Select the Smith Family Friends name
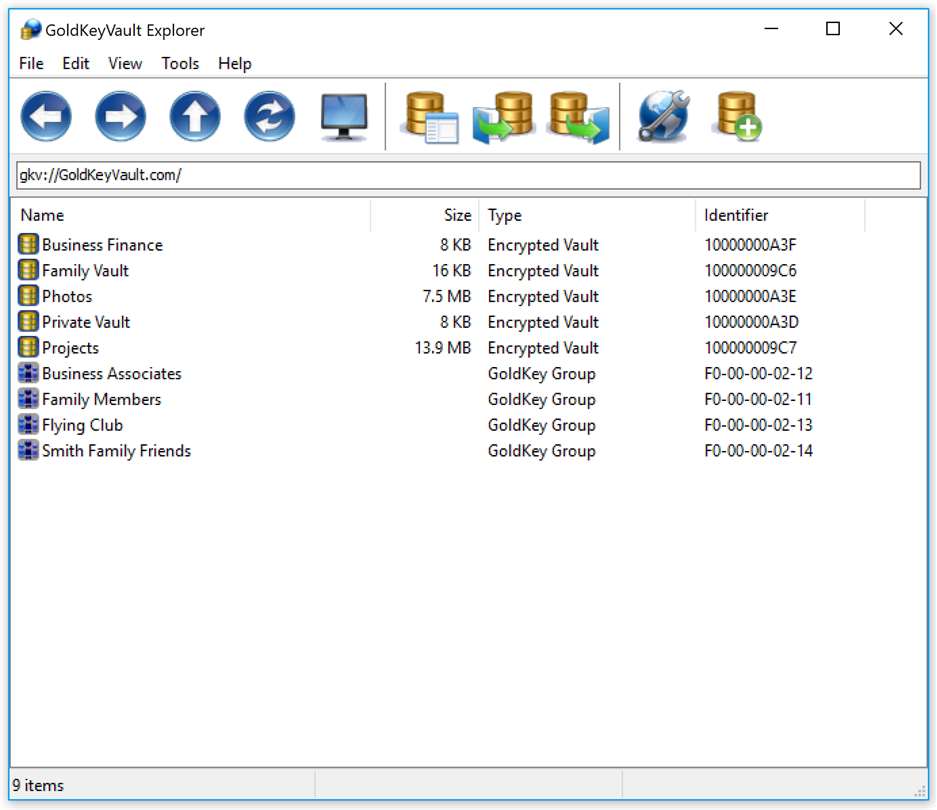This screenshot has width=937, height=810. pos(117,450)
